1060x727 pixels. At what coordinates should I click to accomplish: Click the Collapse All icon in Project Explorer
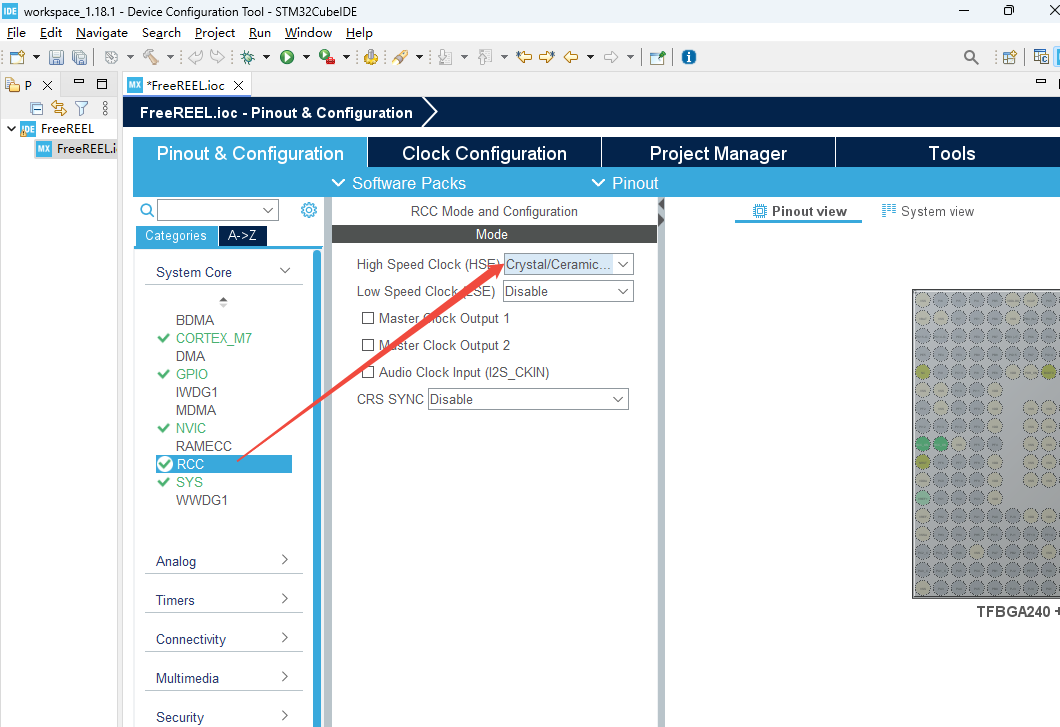coord(37,108)
